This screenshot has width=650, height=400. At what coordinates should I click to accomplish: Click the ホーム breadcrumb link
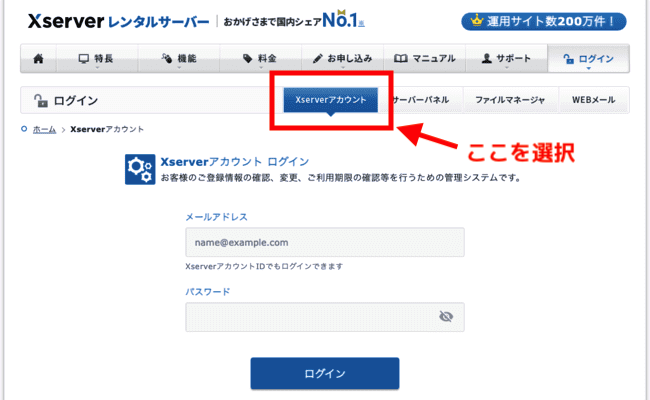[x=45, y=129]
